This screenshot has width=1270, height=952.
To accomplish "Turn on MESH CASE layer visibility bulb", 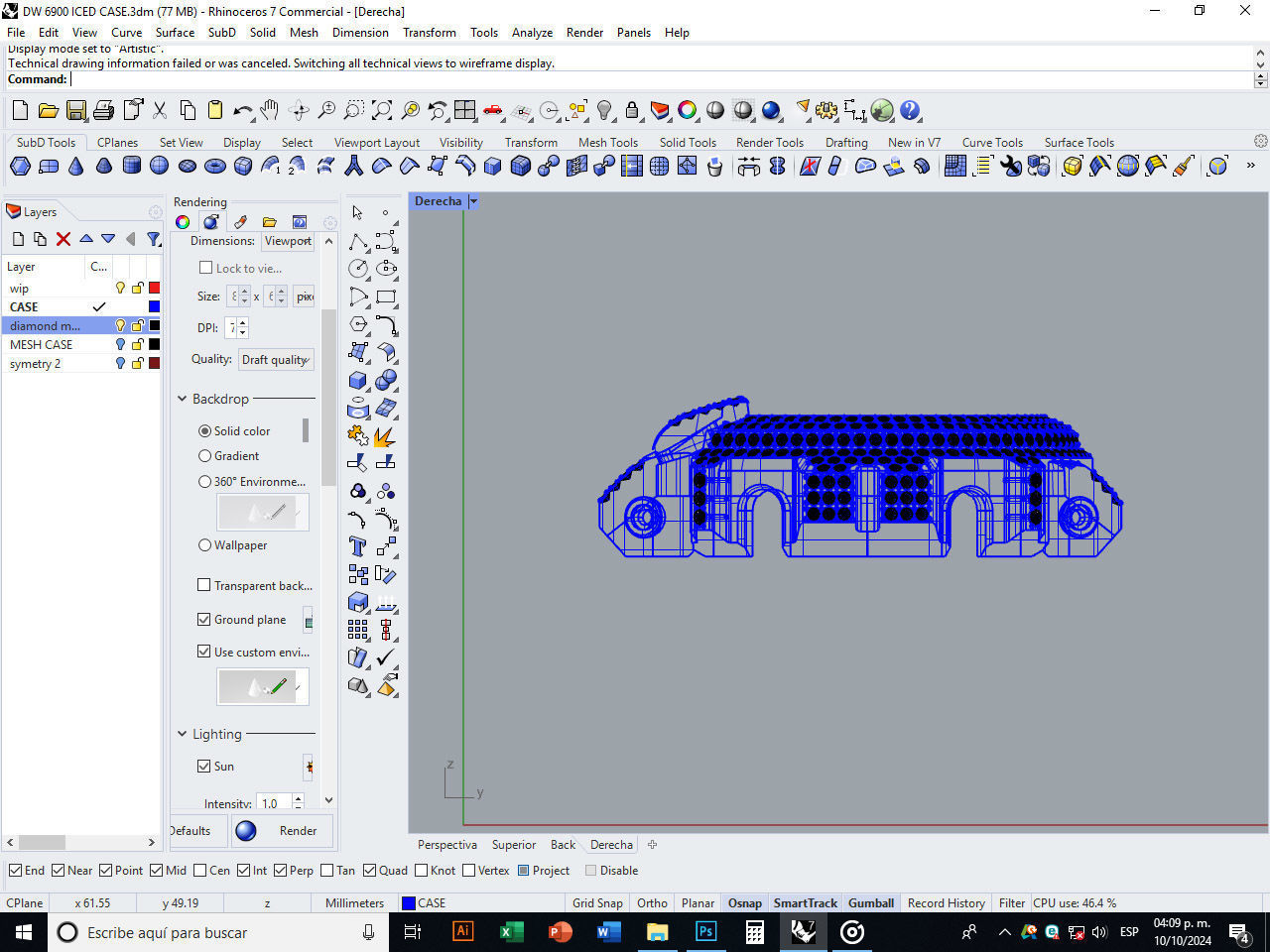I will 120,344.
